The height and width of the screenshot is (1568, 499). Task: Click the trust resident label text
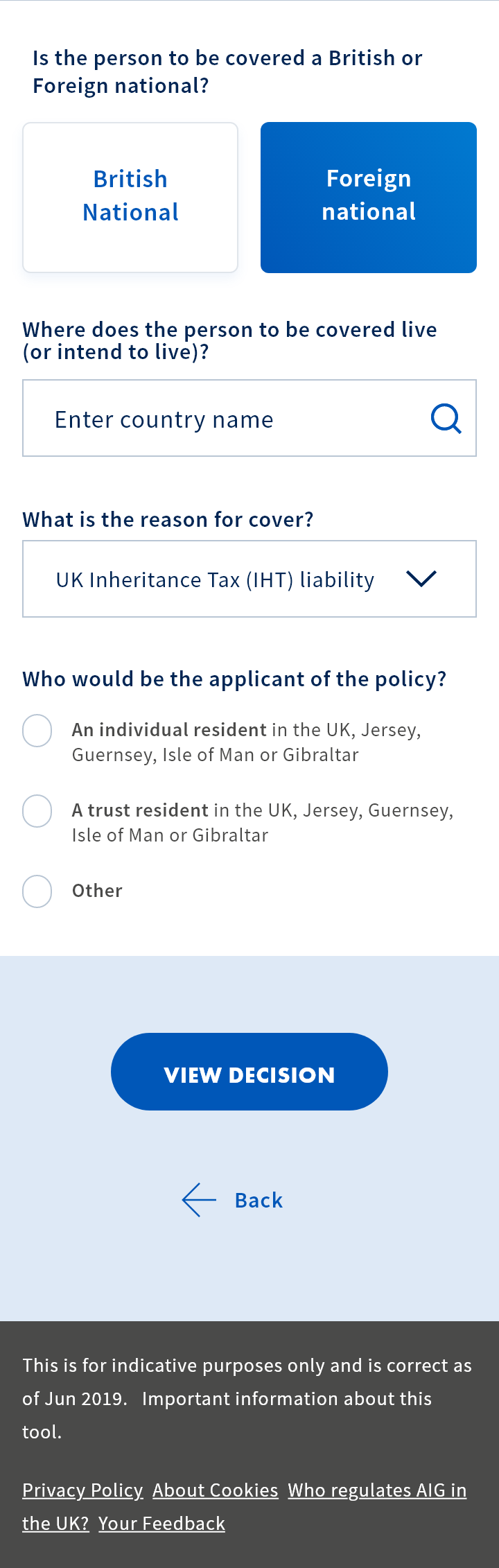262,822
